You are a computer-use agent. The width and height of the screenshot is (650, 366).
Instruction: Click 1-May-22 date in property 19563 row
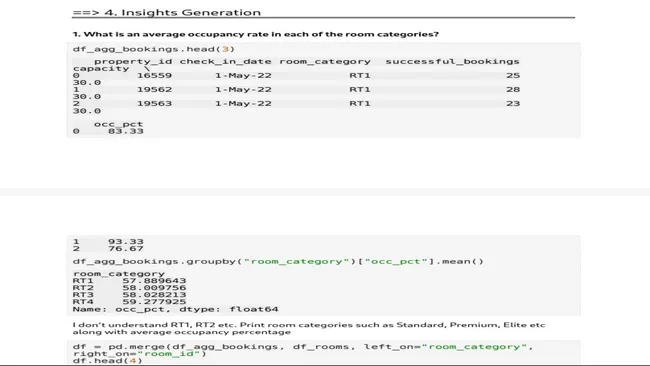(243, 104)
